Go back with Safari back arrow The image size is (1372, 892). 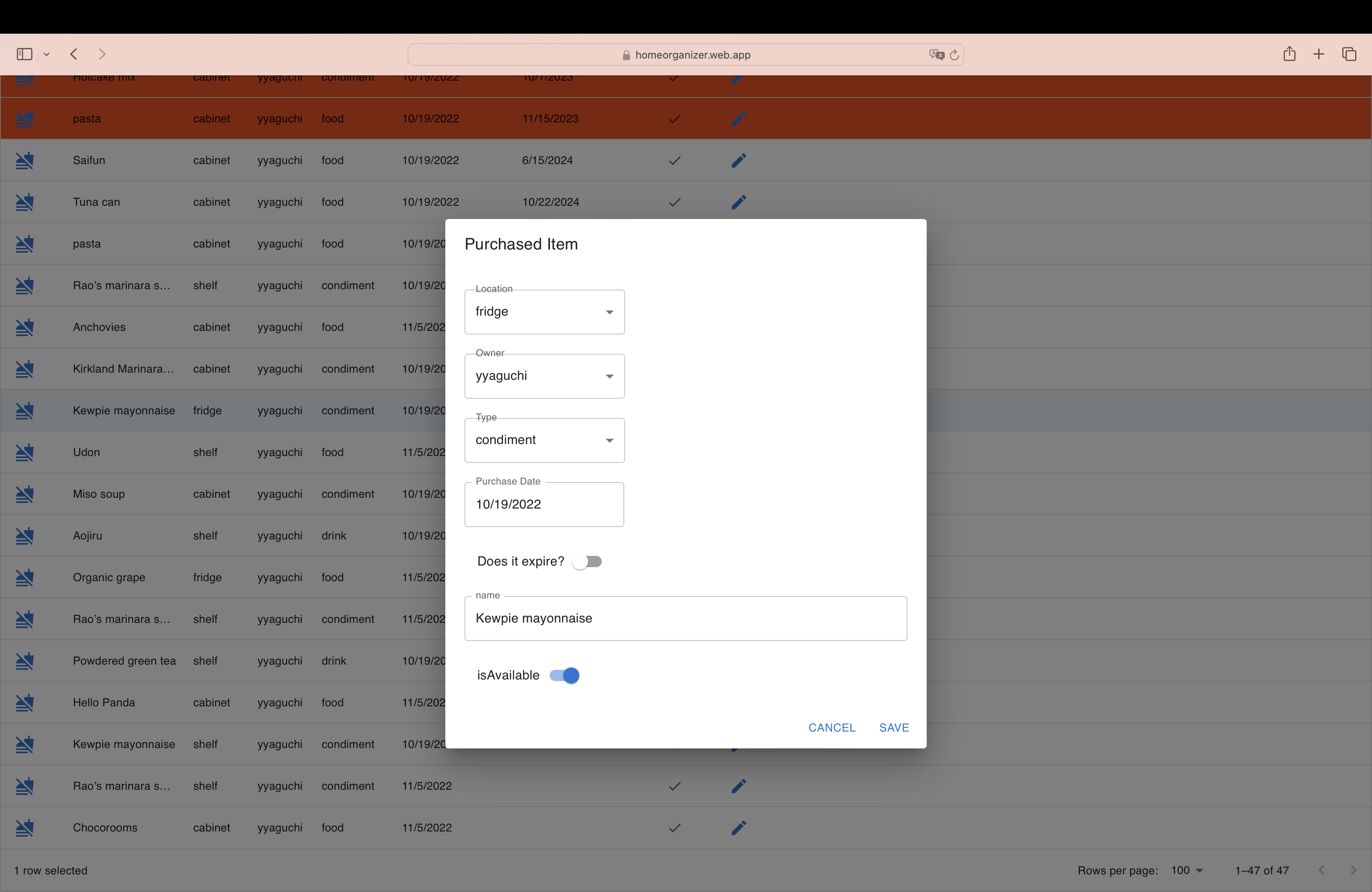pyautogui.click(x=74, y=54)
